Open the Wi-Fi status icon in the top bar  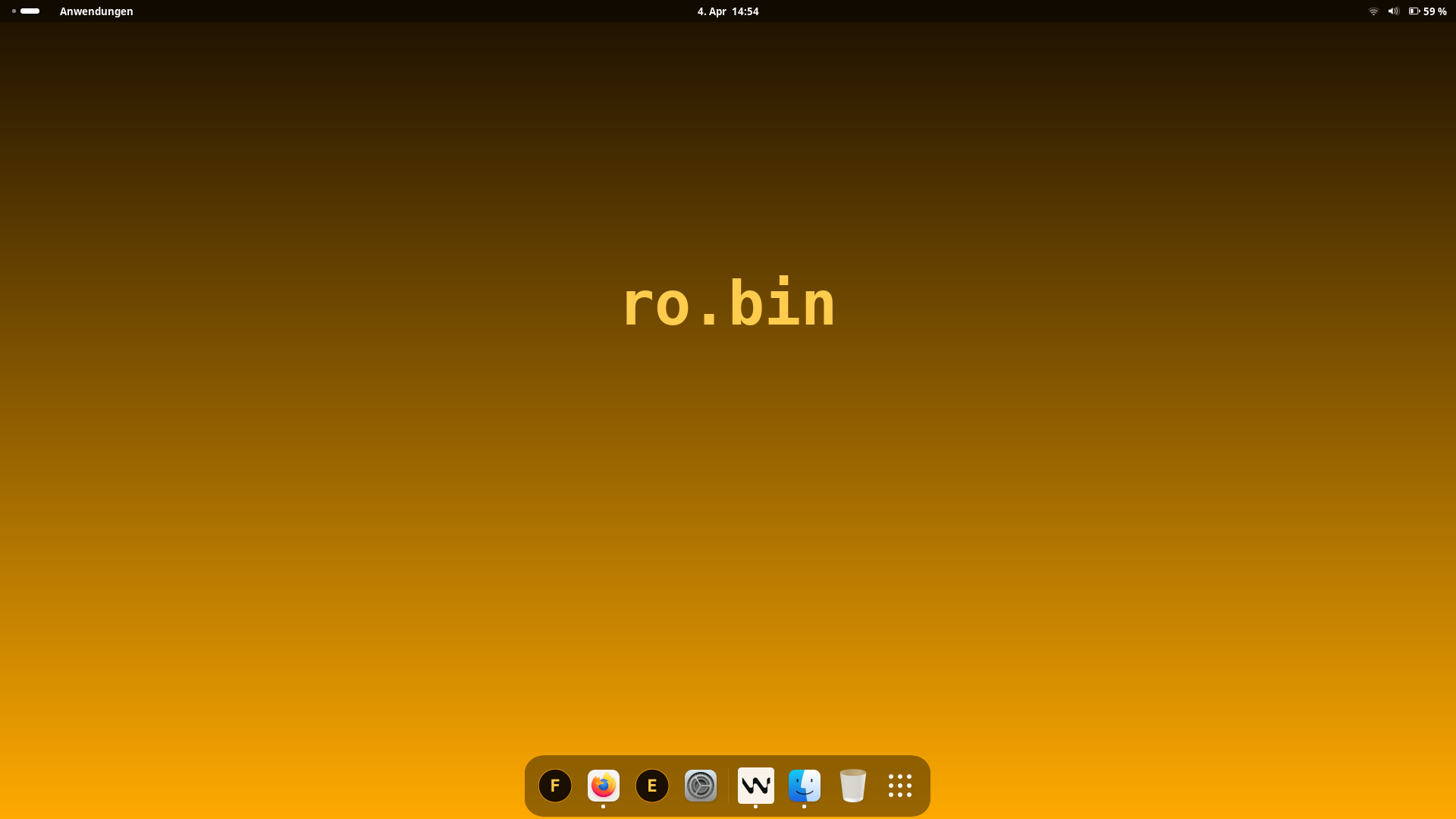(1373, 11)
